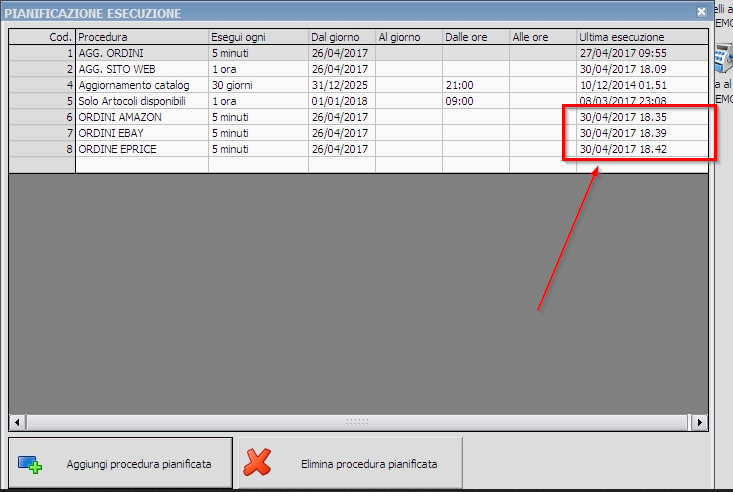Click the Procedura column header
This screenshot has height=492, width=733.
tap(142, 37)
